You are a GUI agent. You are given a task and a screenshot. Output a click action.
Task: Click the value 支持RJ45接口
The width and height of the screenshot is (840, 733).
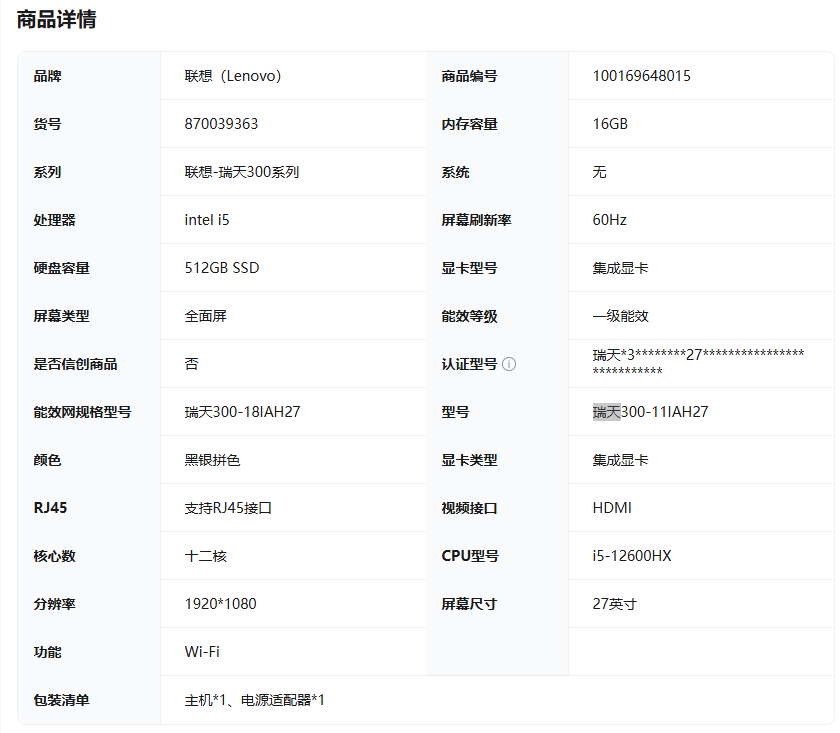[x=228, y=508]
